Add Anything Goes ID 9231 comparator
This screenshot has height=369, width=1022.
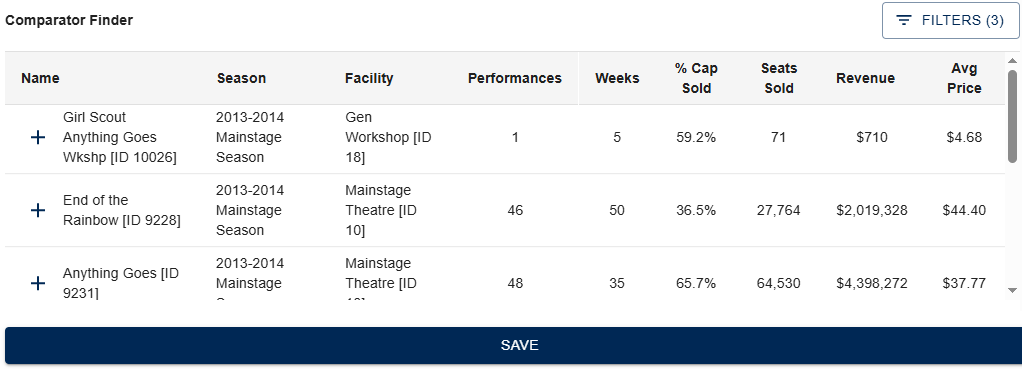coord(38,283)
